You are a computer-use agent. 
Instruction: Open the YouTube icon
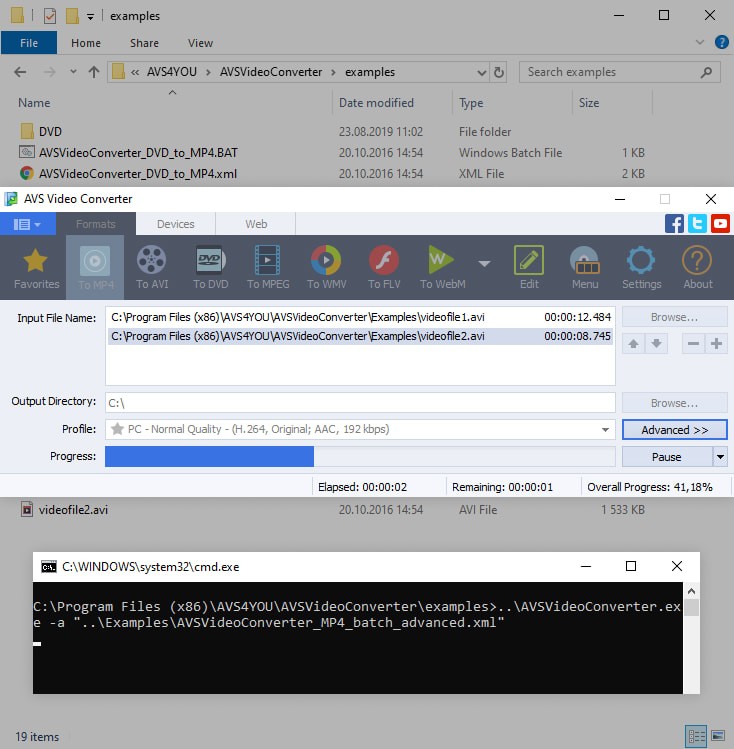720,224
